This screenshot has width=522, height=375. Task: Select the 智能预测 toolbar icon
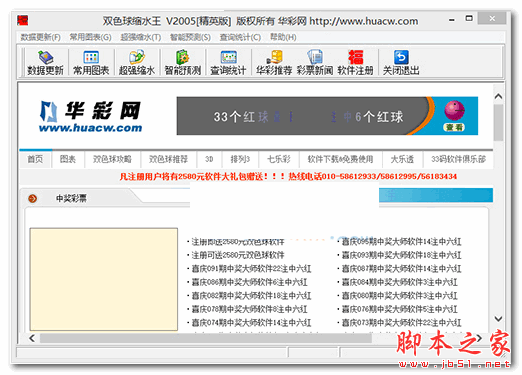click(183, 63)
